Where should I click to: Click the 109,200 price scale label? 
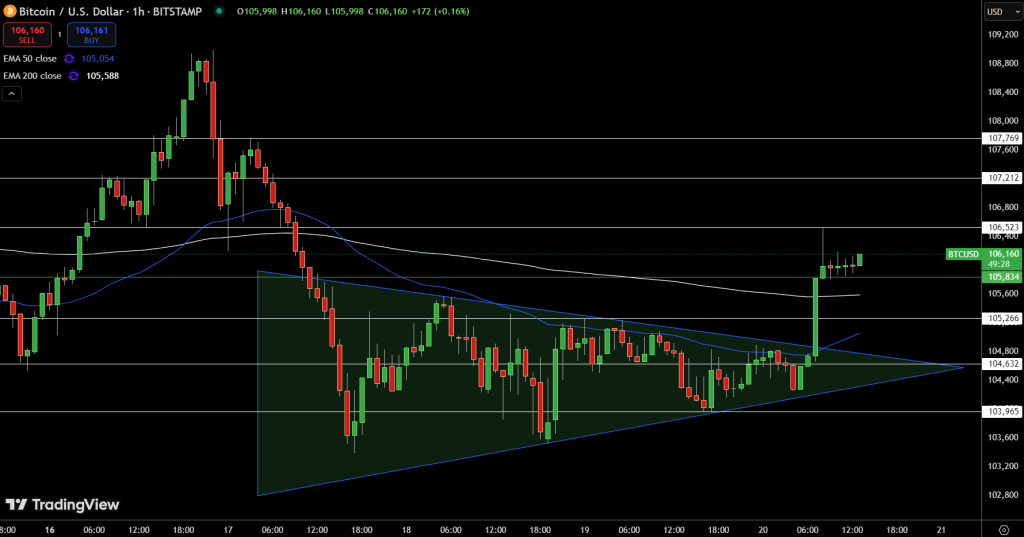1003,35
